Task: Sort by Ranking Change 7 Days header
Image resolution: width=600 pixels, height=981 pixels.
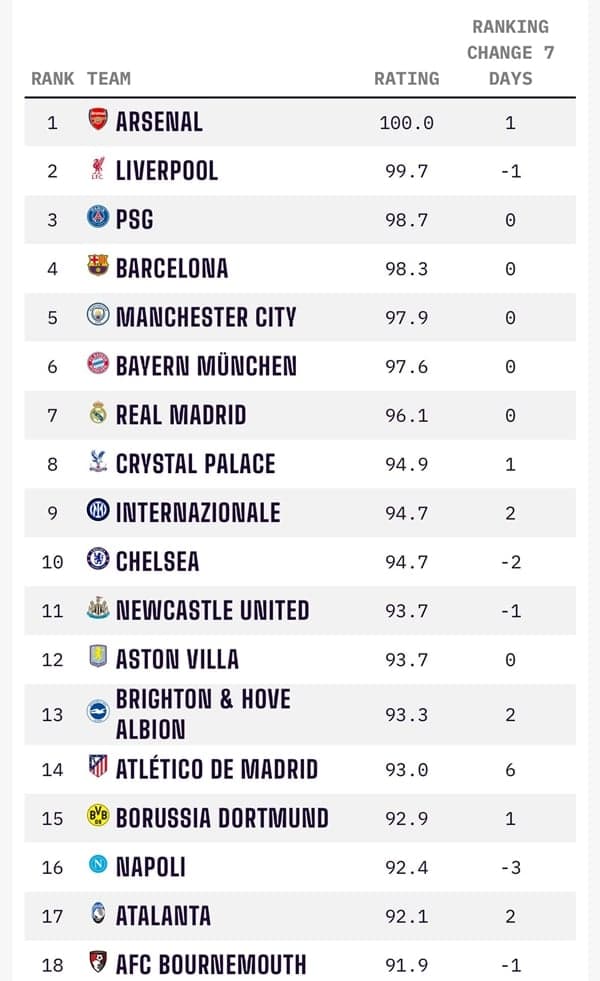Action: 510,53
